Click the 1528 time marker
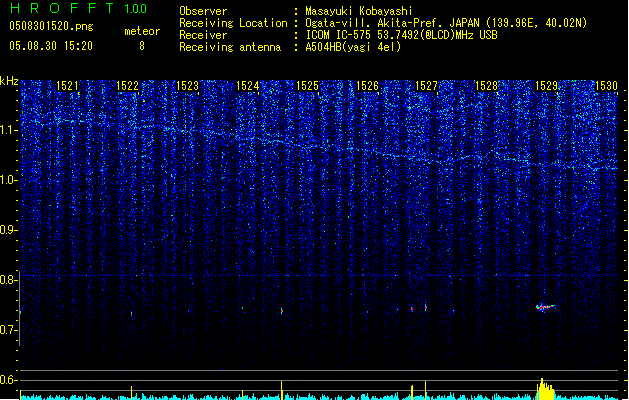The height and width of the screenshot is (400, 629). [486, 86]
